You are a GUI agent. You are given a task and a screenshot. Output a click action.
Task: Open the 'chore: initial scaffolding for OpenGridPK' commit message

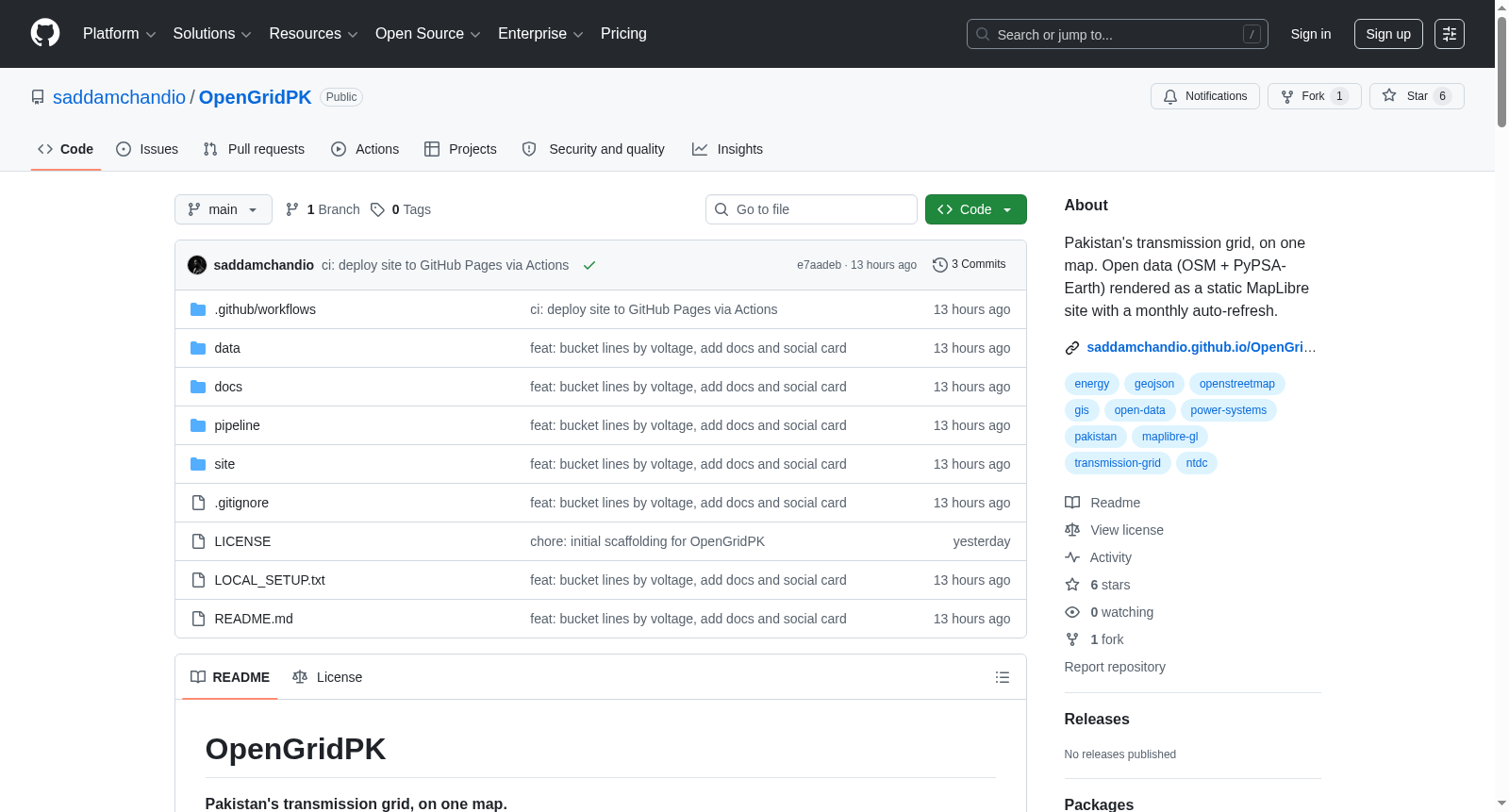pos(647,541)
